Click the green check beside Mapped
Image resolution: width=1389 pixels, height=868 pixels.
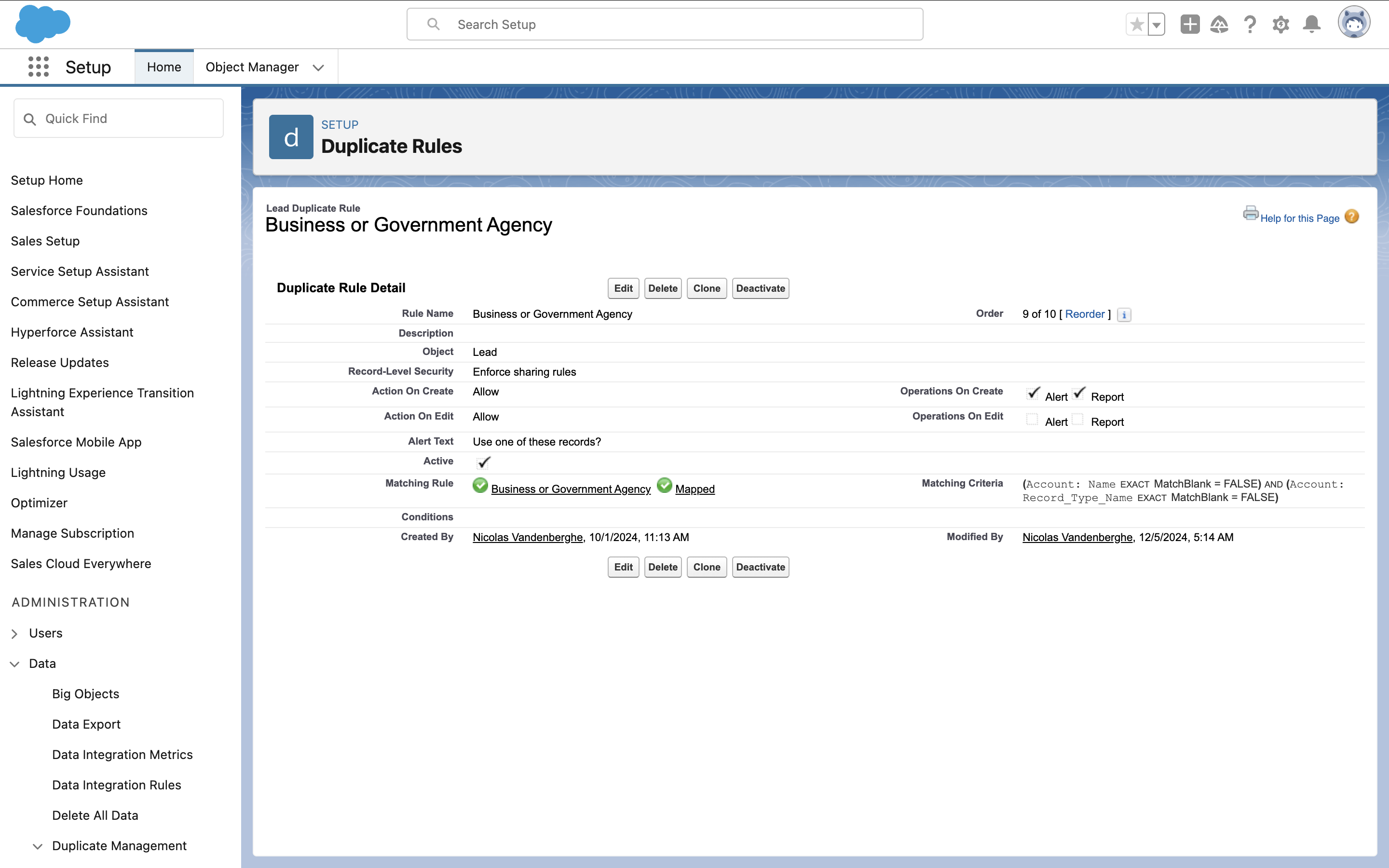pyautogui.click(x=664, y=486)
